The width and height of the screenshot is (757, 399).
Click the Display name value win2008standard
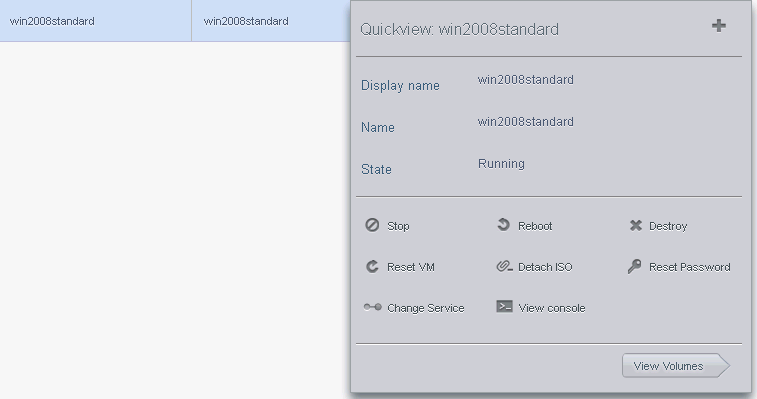pos(526,80)
